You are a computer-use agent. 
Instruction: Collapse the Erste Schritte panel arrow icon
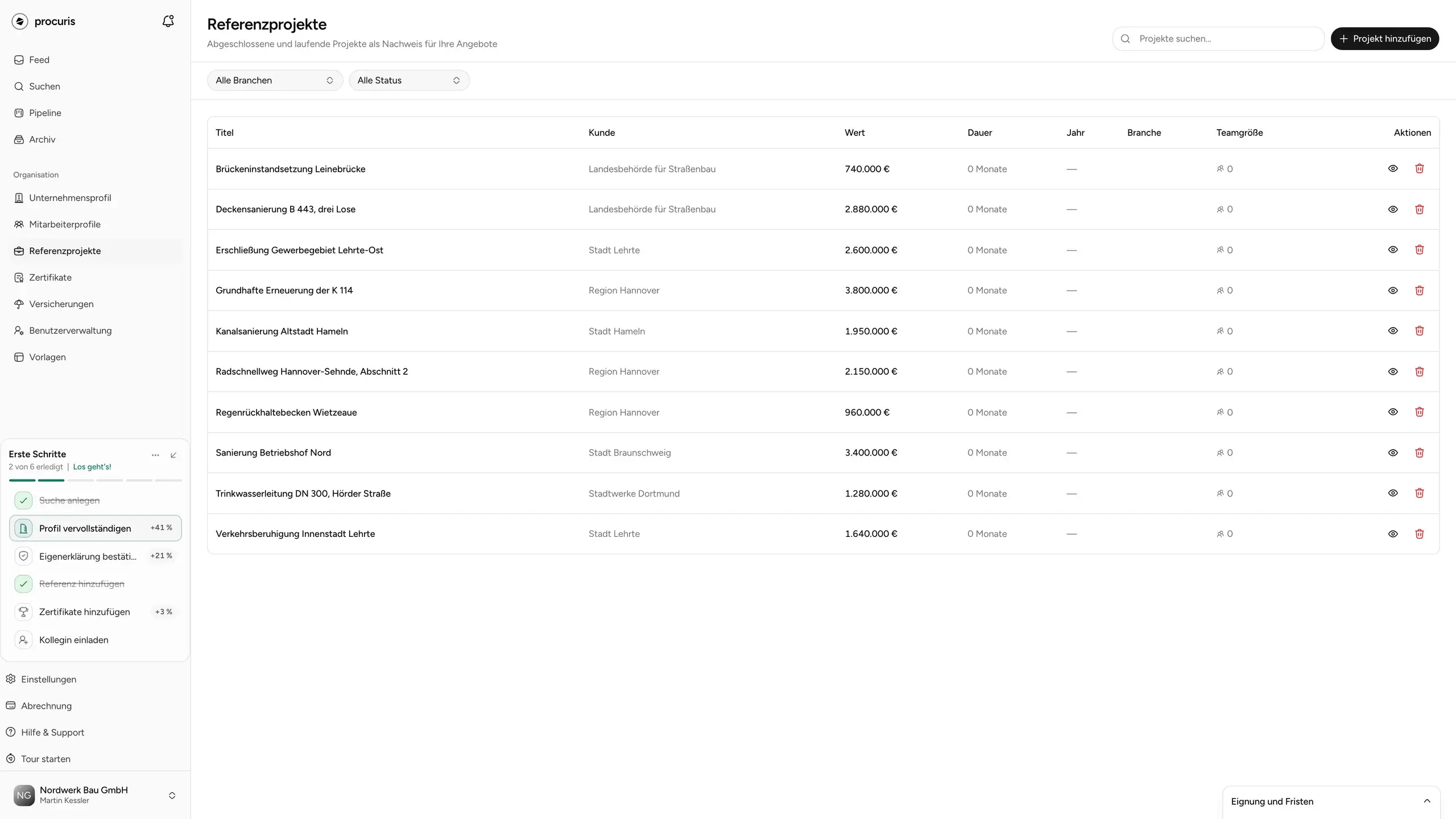(x=173, y=454)
